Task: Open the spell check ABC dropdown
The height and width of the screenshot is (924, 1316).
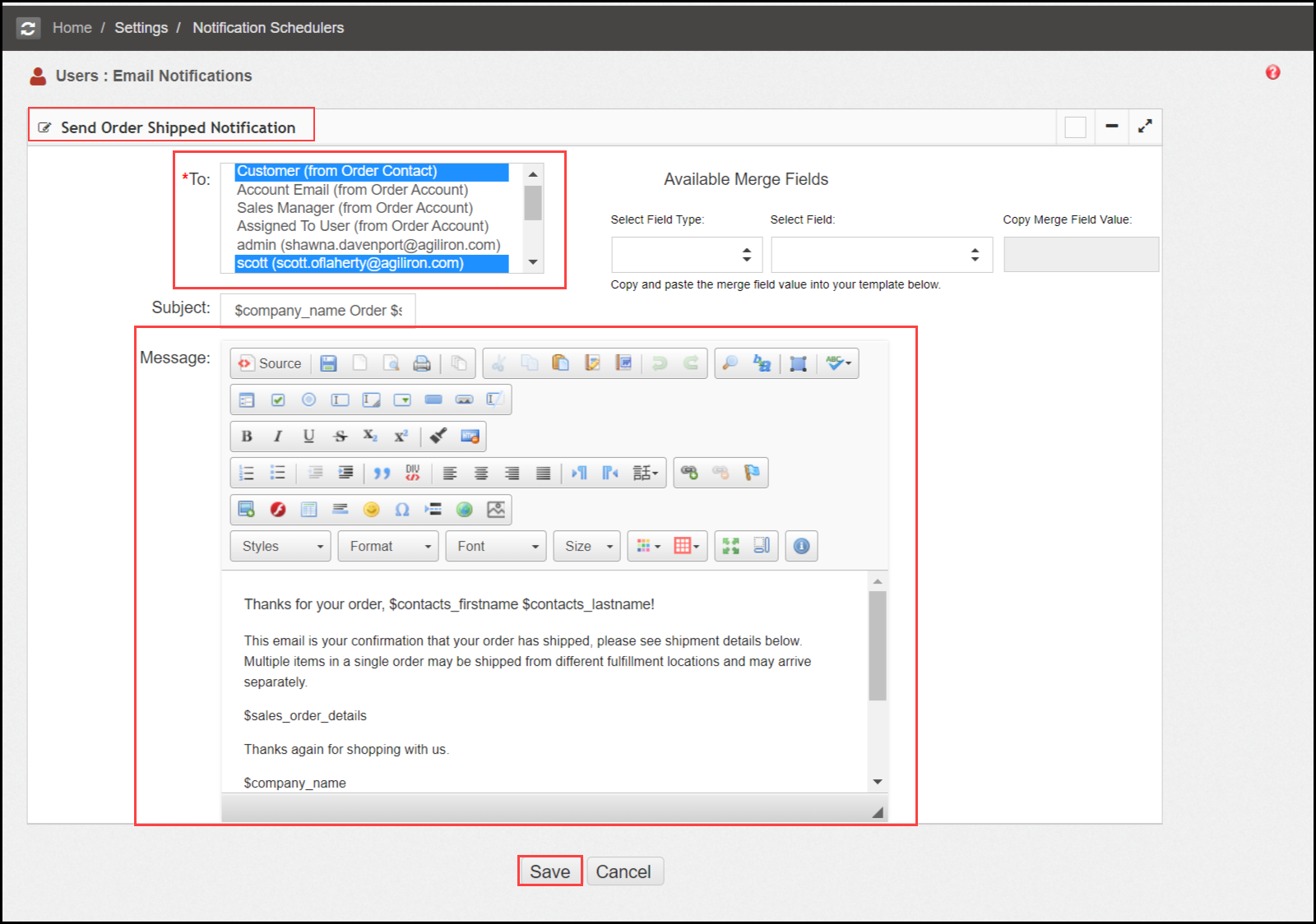Action: 839,363
